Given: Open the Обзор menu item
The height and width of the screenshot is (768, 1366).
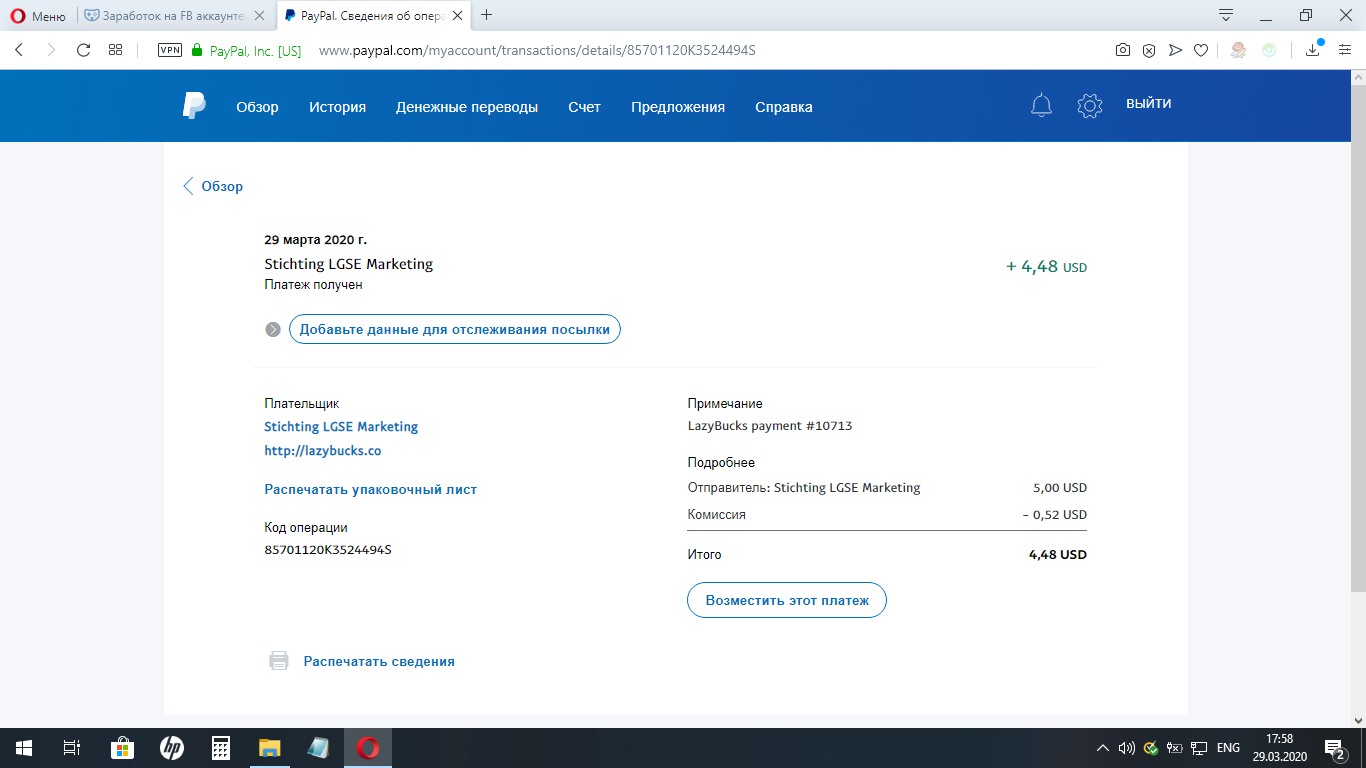Looking at the screenshot, I should [x=257, y=107].
